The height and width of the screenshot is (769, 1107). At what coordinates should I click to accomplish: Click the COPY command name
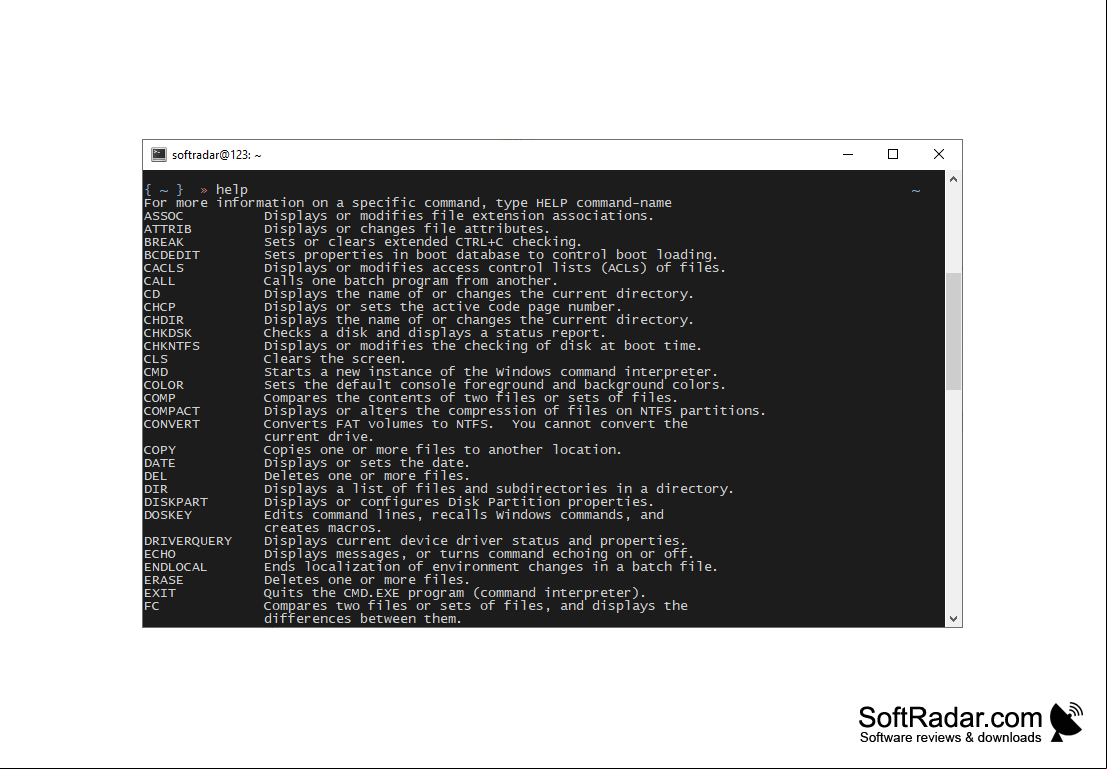[x=160, y=450]
